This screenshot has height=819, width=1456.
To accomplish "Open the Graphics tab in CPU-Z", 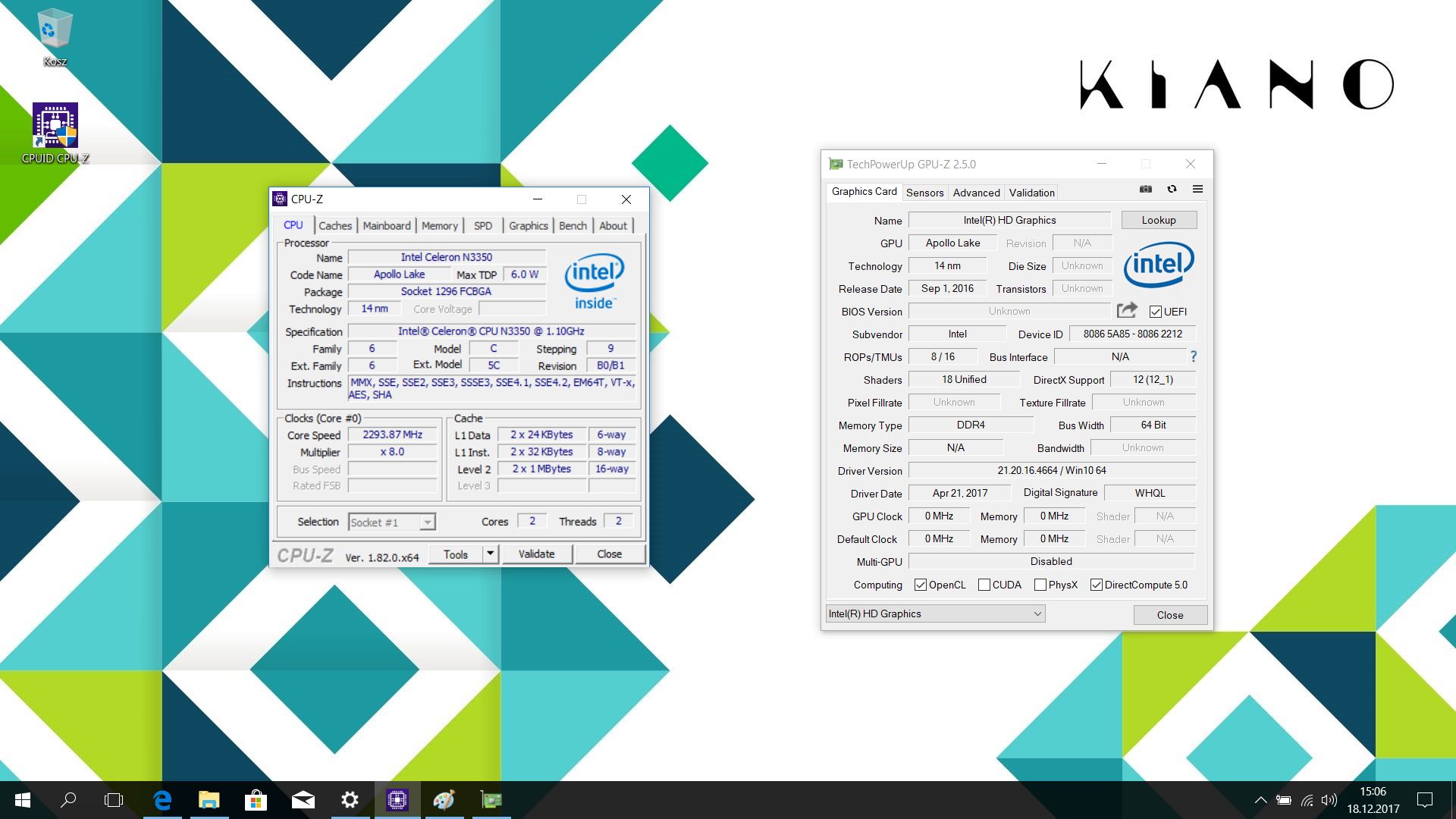I will [x=529, y=225].
